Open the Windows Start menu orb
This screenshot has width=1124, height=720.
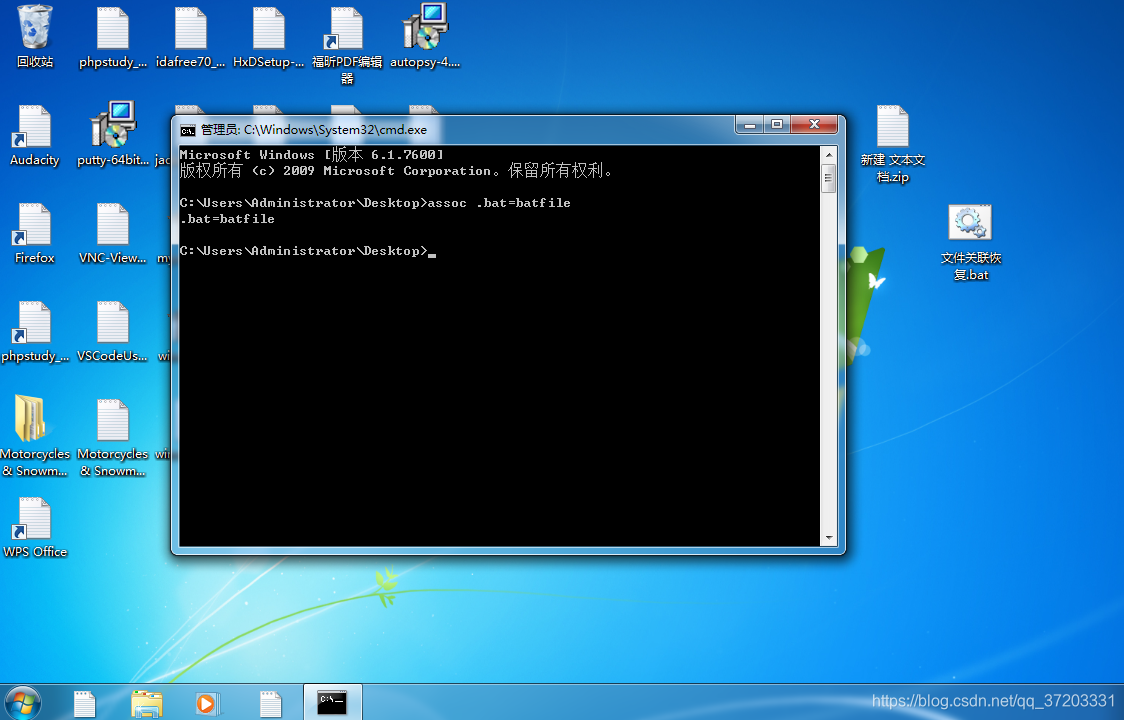(22, 703)
